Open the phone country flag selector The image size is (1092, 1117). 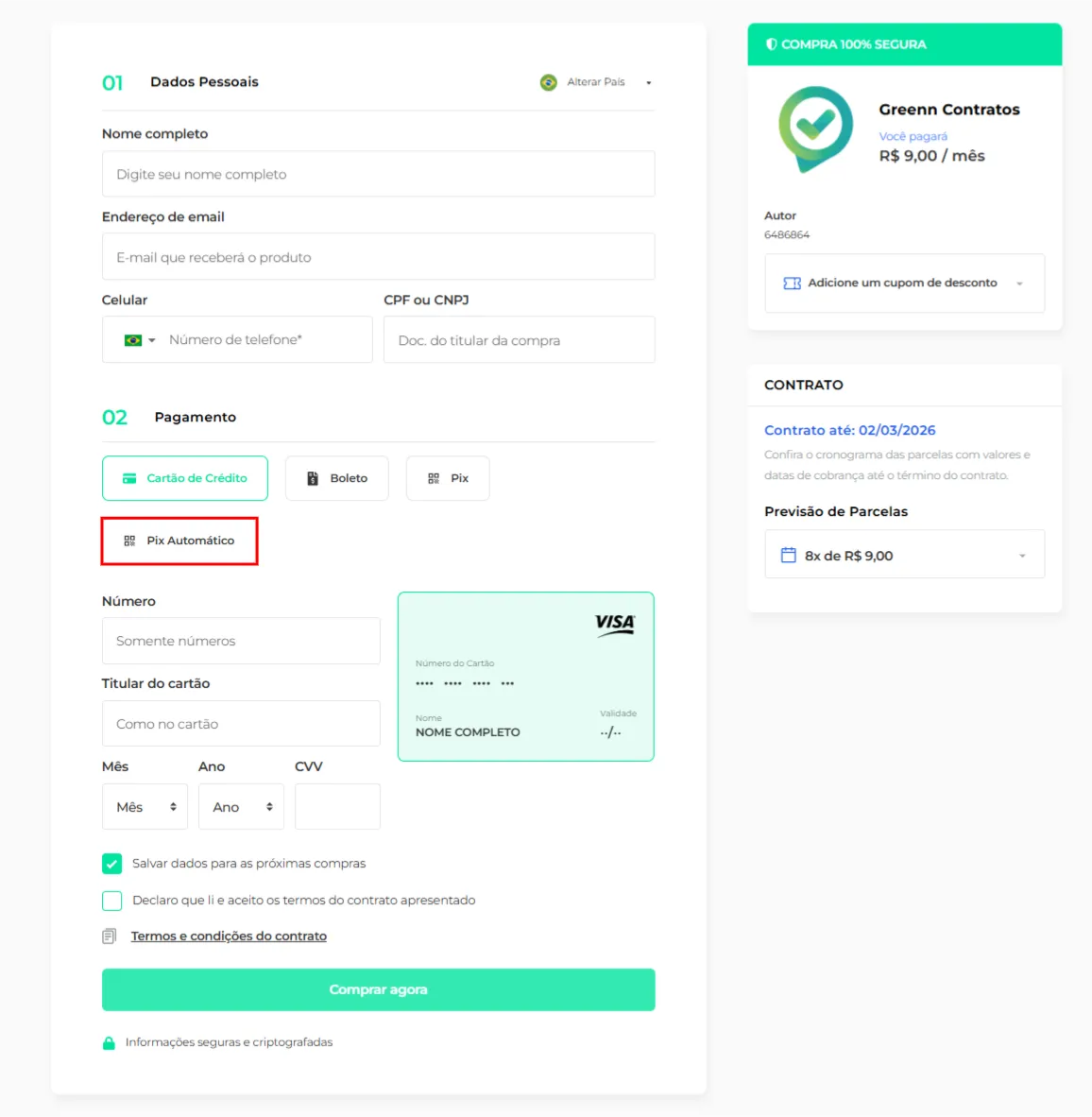(140, 340)
